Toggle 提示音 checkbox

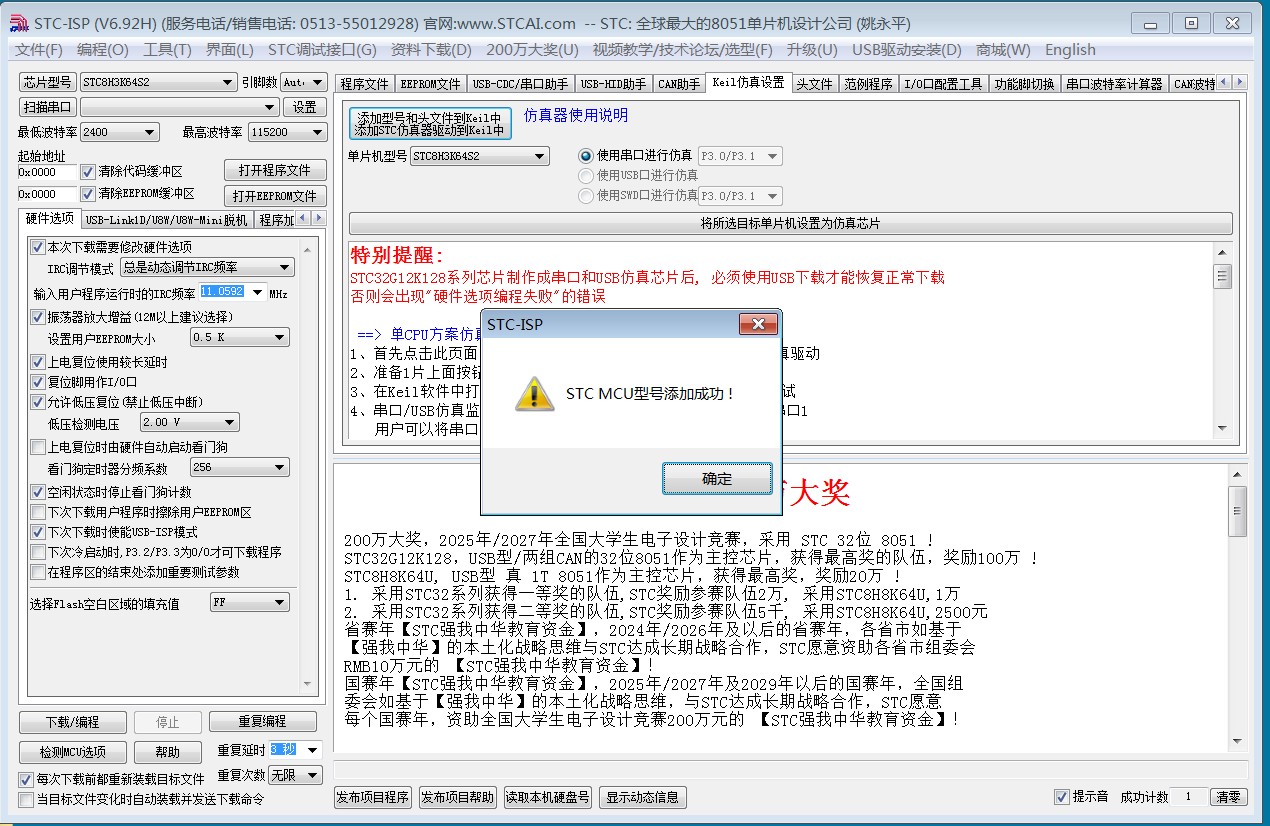tap(1062, 797)
